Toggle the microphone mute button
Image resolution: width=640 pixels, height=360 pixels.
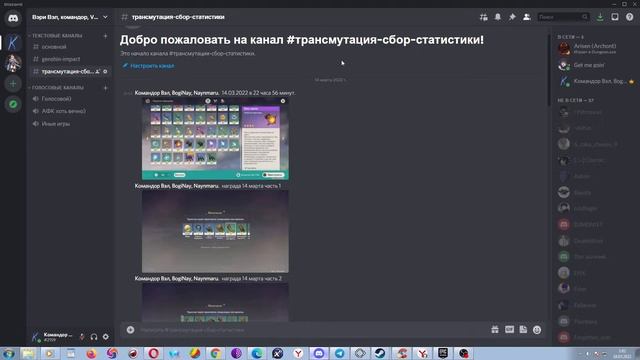82,337
